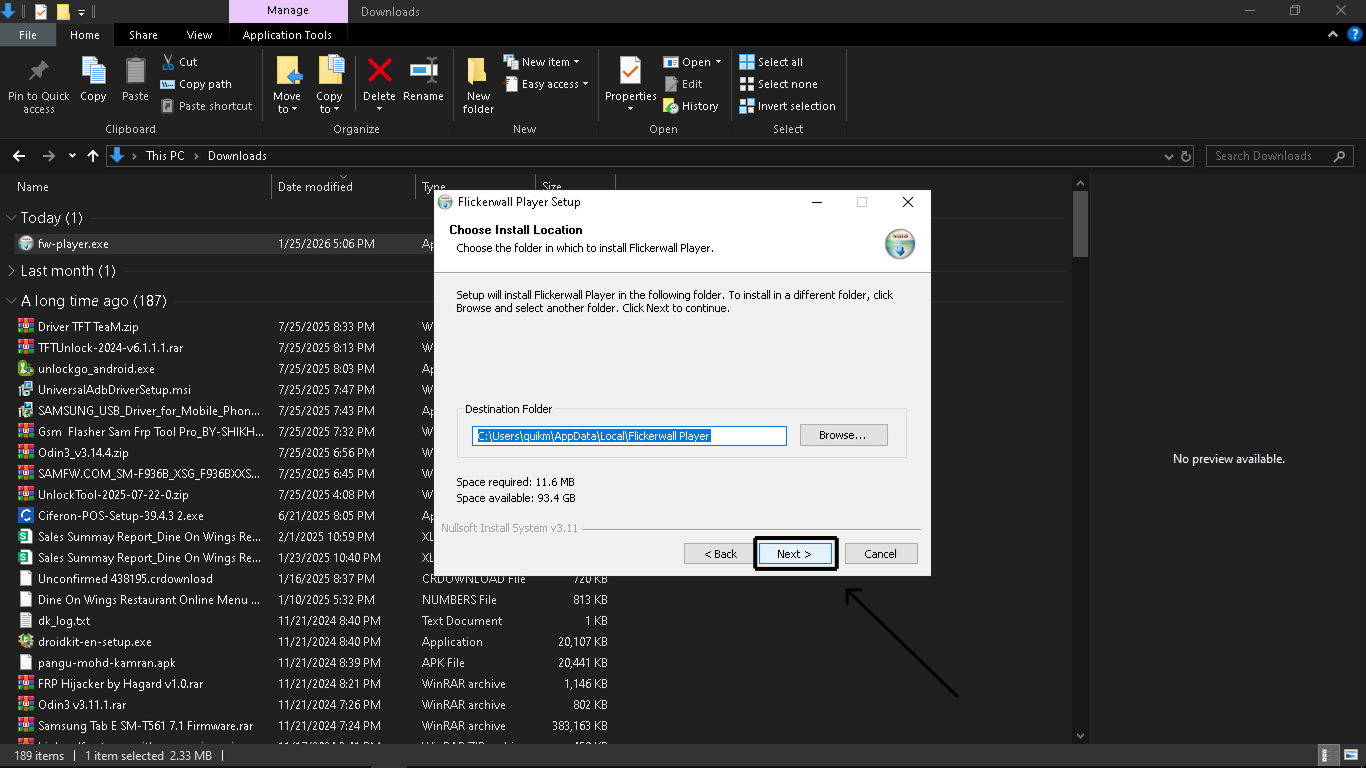The height and width of the screenshot is (768, 1366).
Task: Select the Manage contextual tab
Action: pyautogui.click(x=288, y=11)
